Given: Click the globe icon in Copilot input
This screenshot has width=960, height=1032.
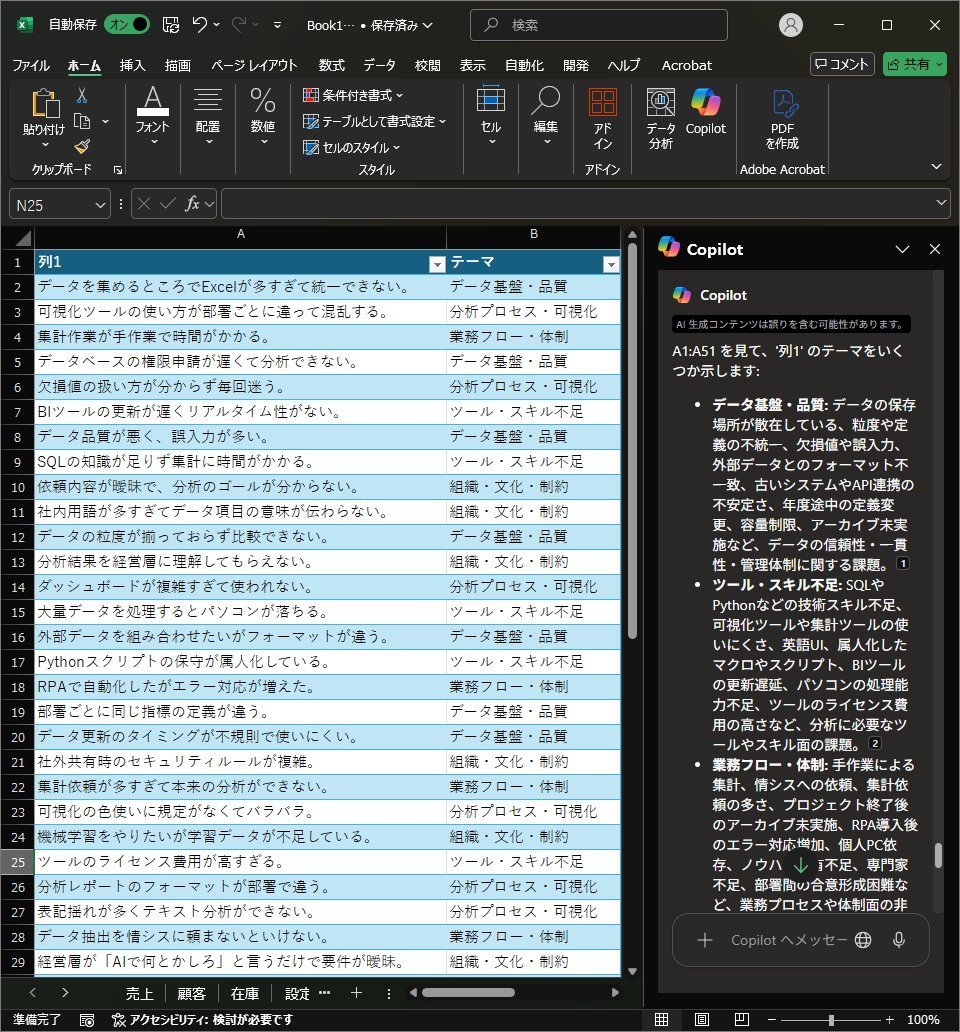Looking at the screenshot, I should pos(863,940).
